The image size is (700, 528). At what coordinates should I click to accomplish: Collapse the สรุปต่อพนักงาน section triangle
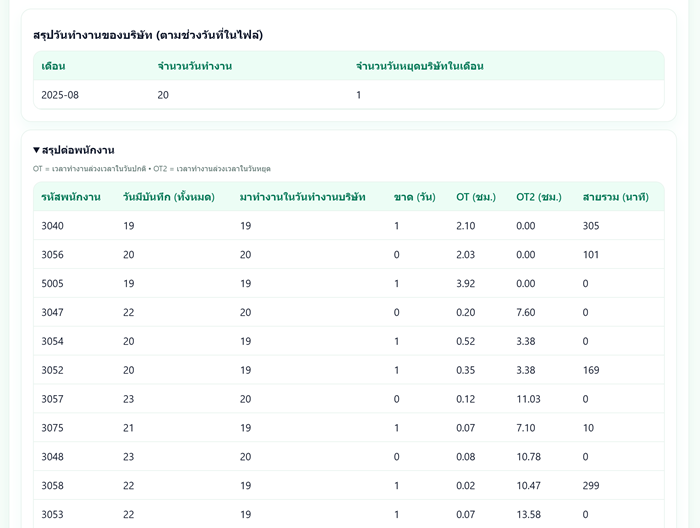[x=37, y=150]
